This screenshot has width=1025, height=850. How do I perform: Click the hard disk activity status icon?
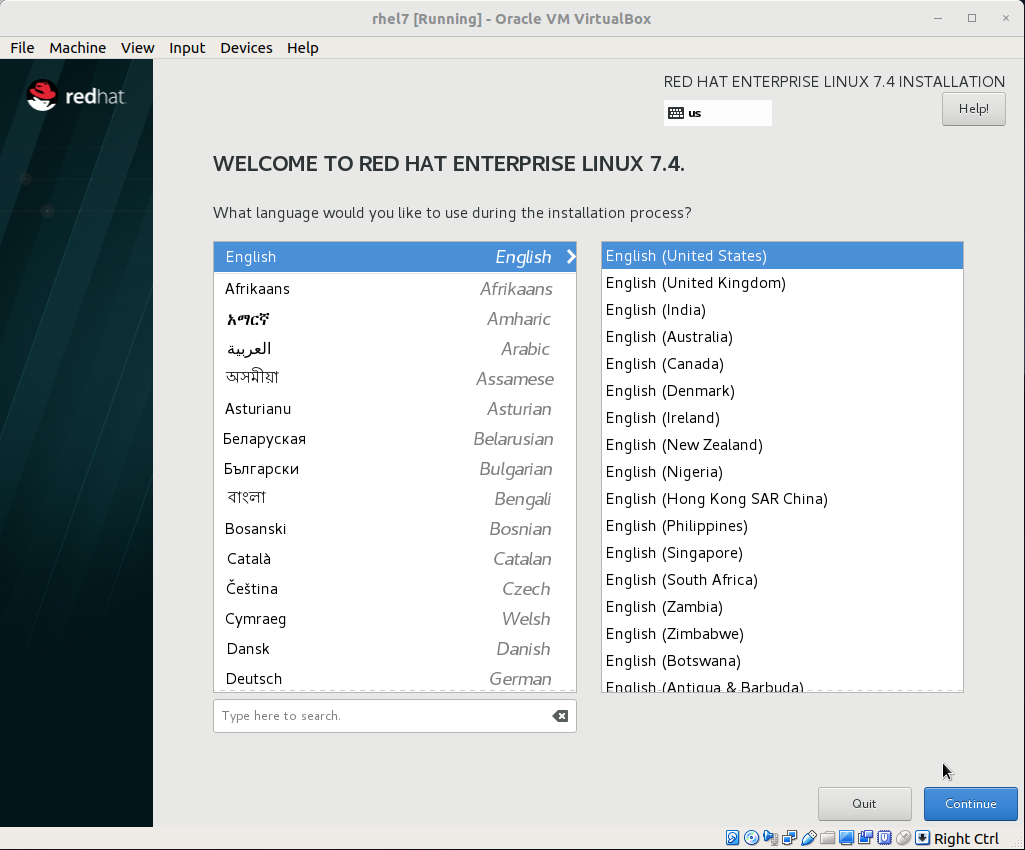pos(732,838)
